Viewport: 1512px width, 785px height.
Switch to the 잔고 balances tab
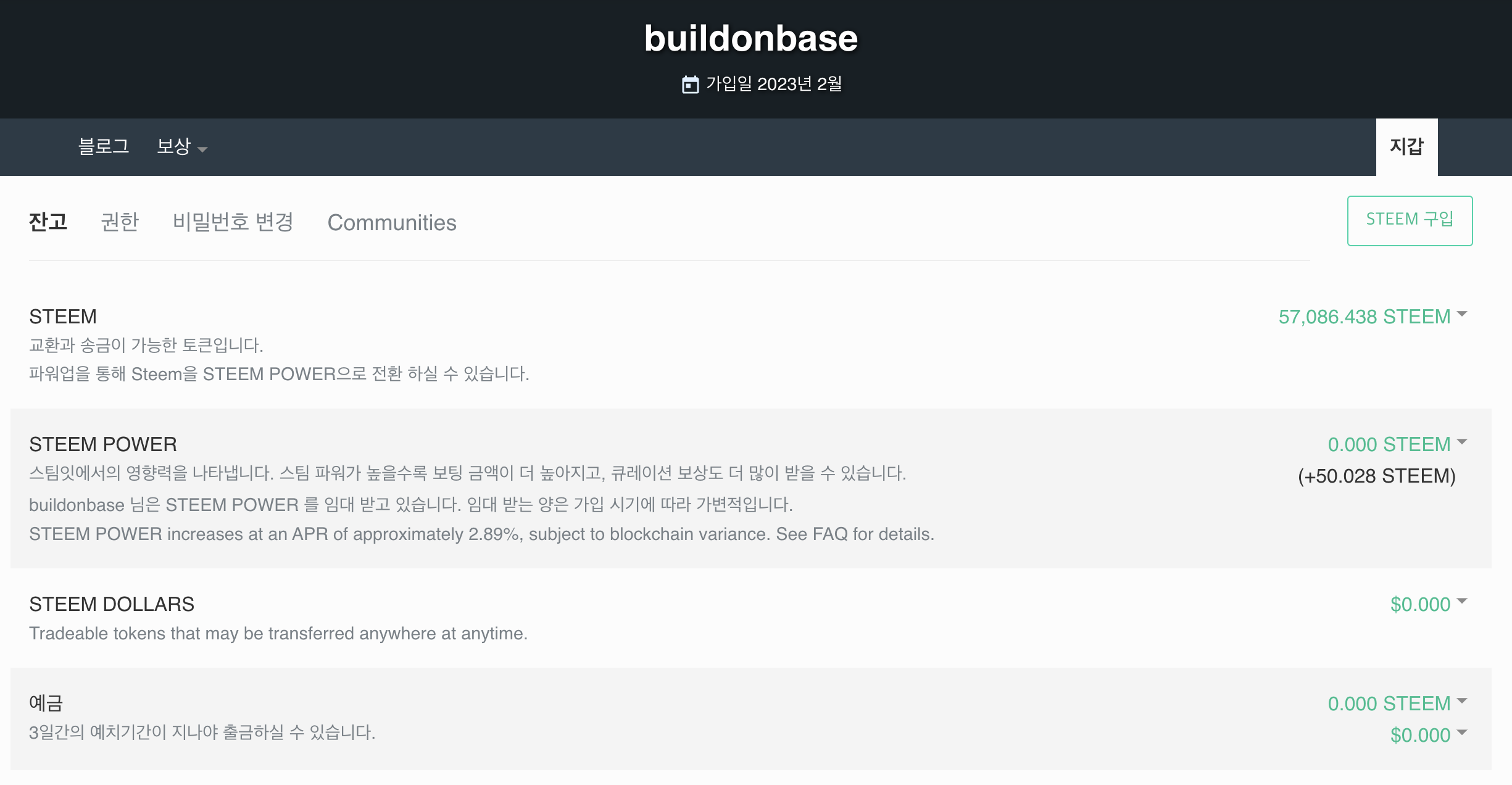[x=48, y=222]
